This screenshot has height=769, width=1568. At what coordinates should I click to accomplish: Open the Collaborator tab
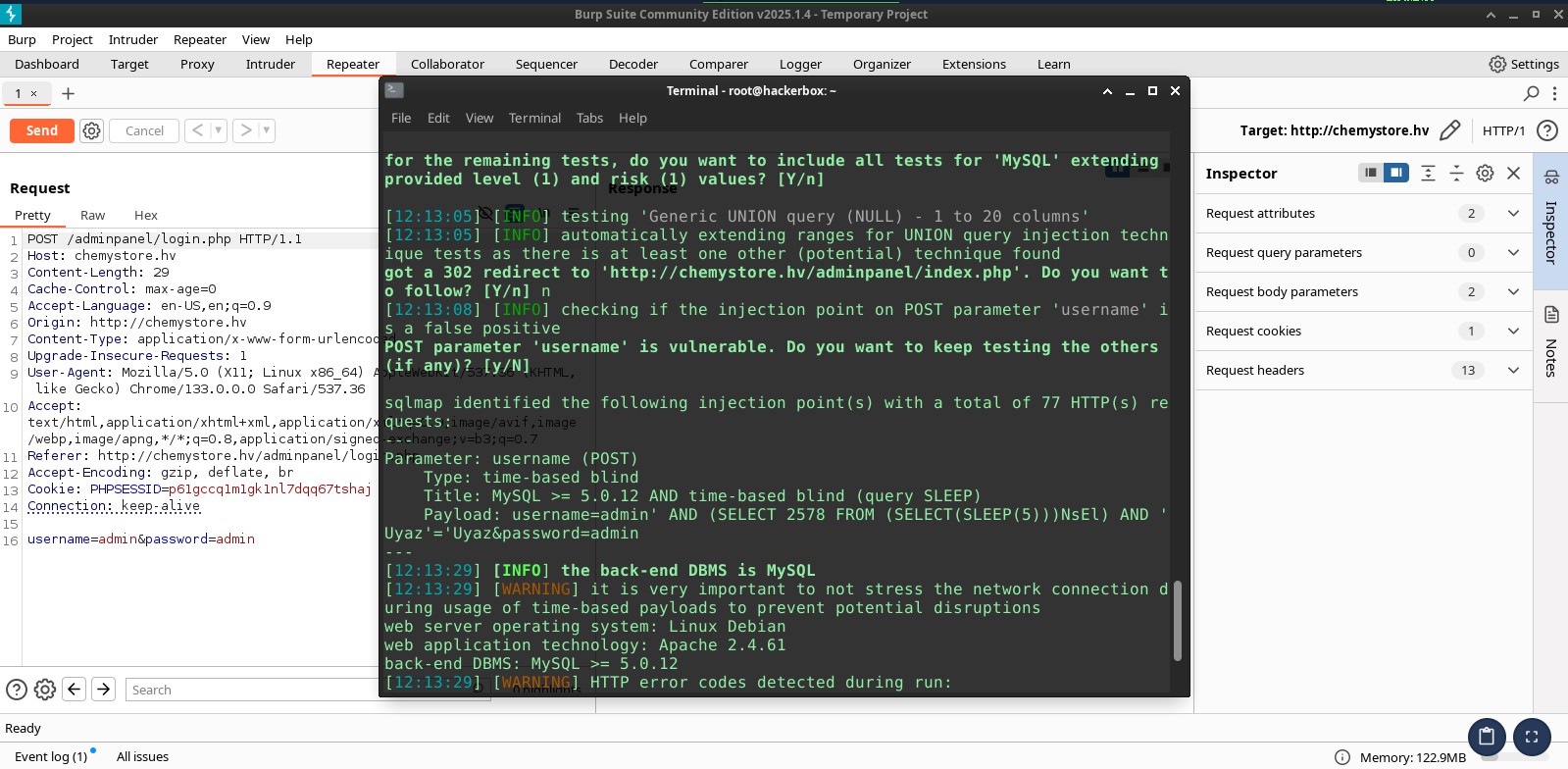[x=447, y=64]
